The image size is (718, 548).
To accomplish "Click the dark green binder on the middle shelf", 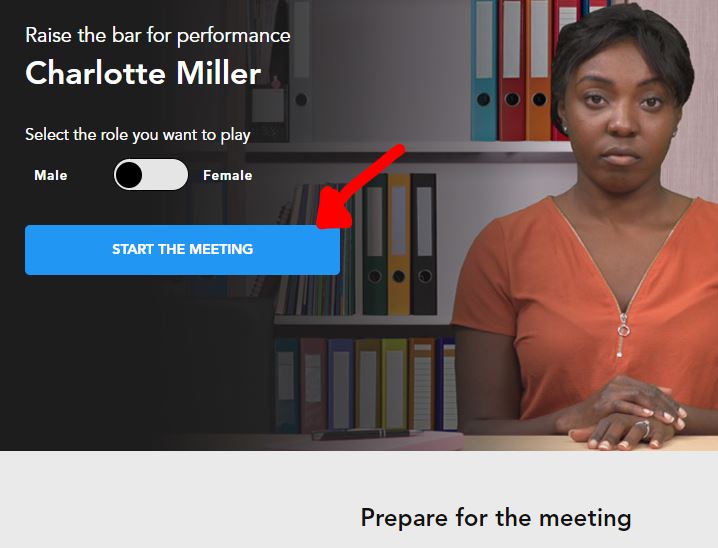I will pos(375,244).
